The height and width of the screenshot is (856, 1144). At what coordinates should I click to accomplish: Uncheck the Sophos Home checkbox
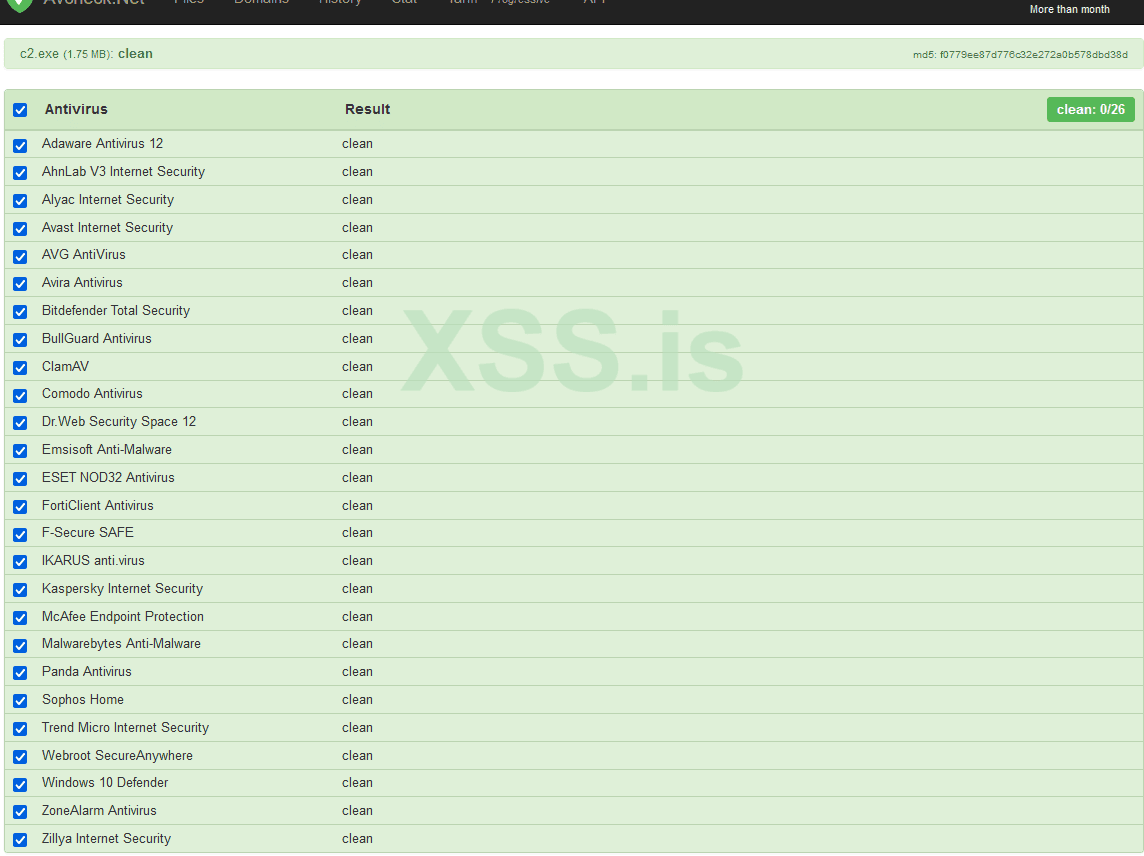(20, 701)
